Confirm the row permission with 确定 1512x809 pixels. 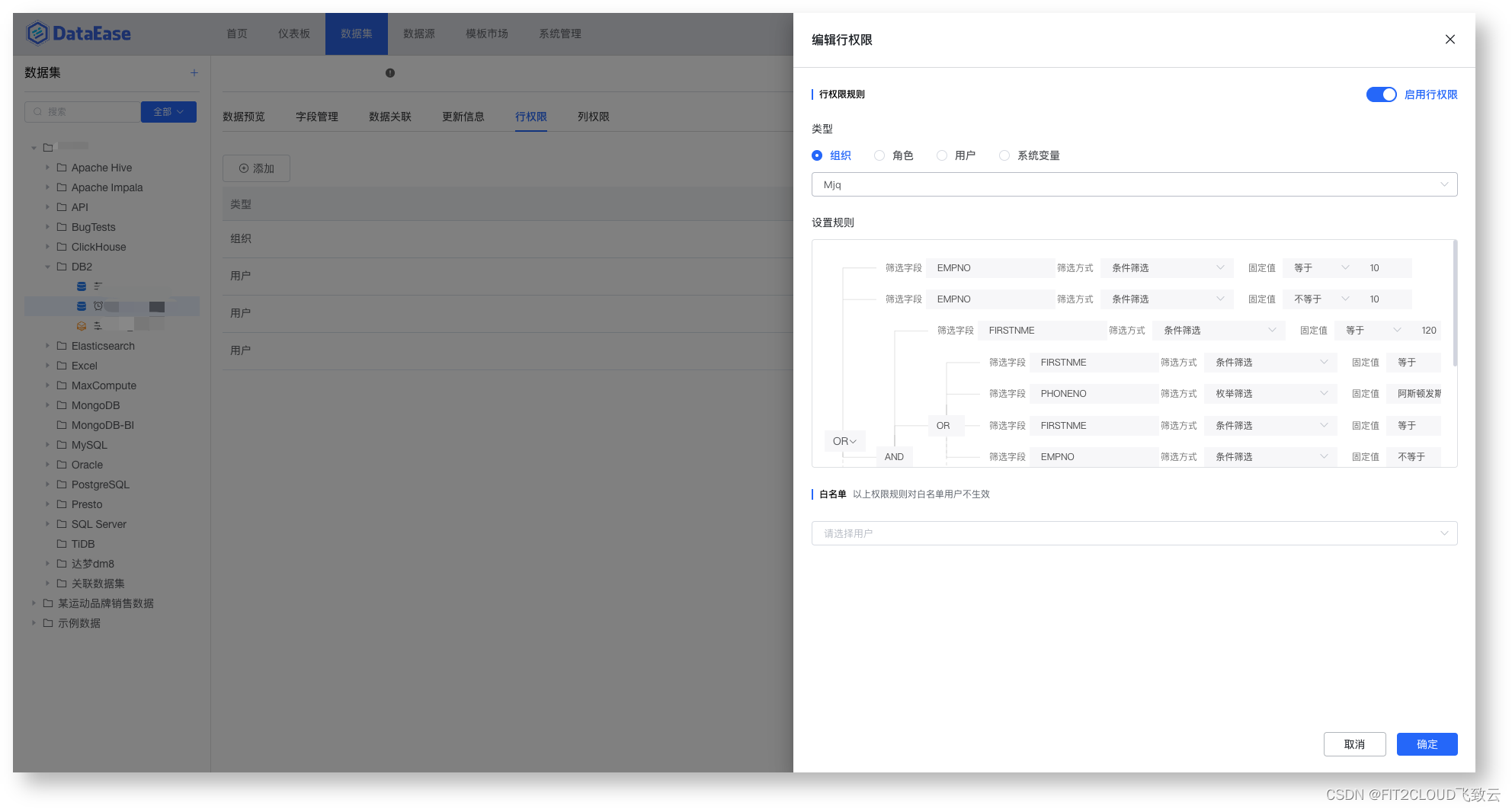pyautogui.click(x=1427, y=744)
